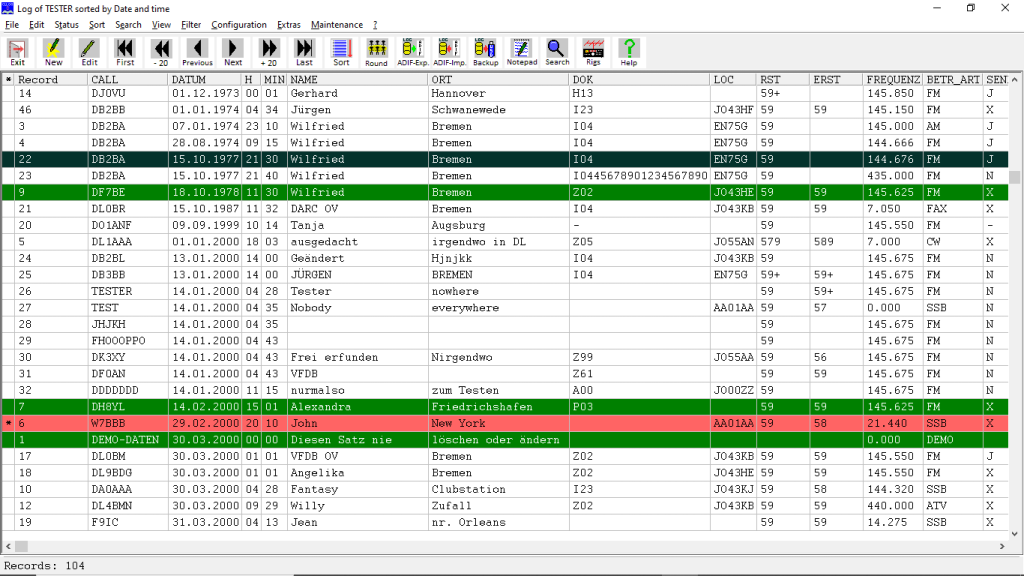
Task: Click the Round toolbar icon
Action: 376,52
